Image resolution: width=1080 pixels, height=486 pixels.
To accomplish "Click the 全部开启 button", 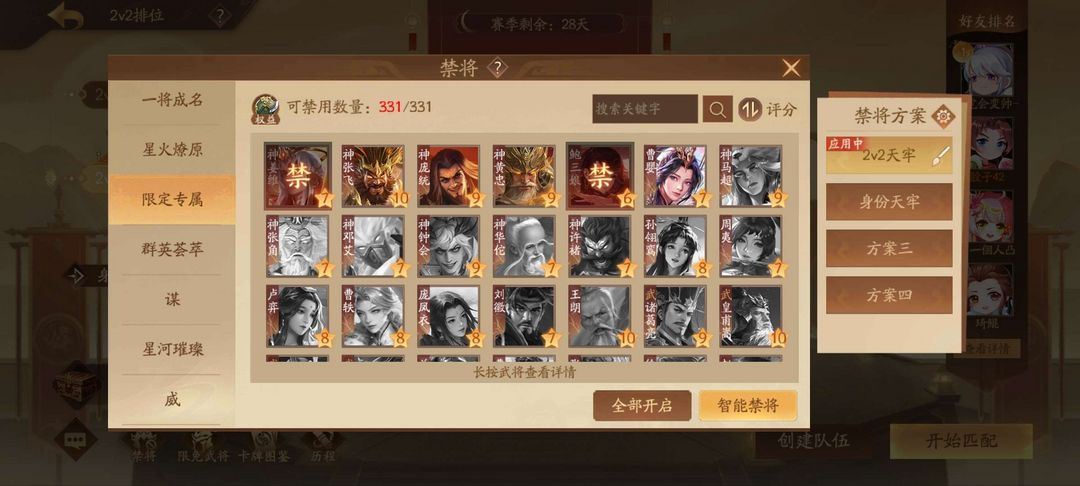I will [642, 405].
